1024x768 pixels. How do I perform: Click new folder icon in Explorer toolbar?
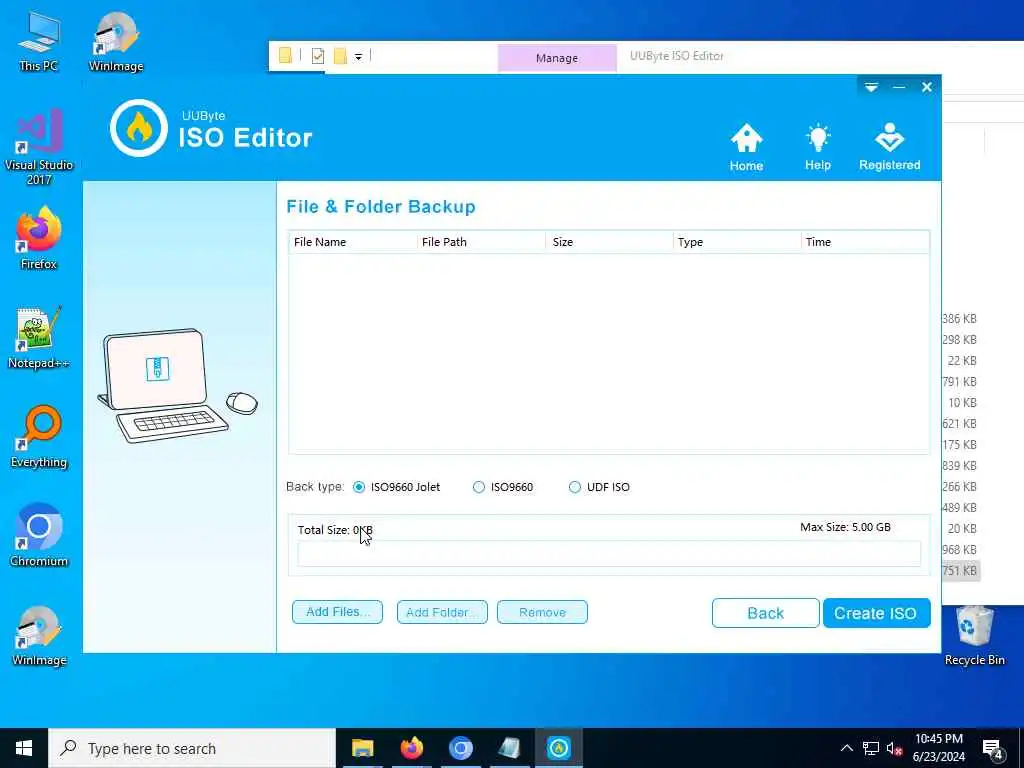point(340,56)
